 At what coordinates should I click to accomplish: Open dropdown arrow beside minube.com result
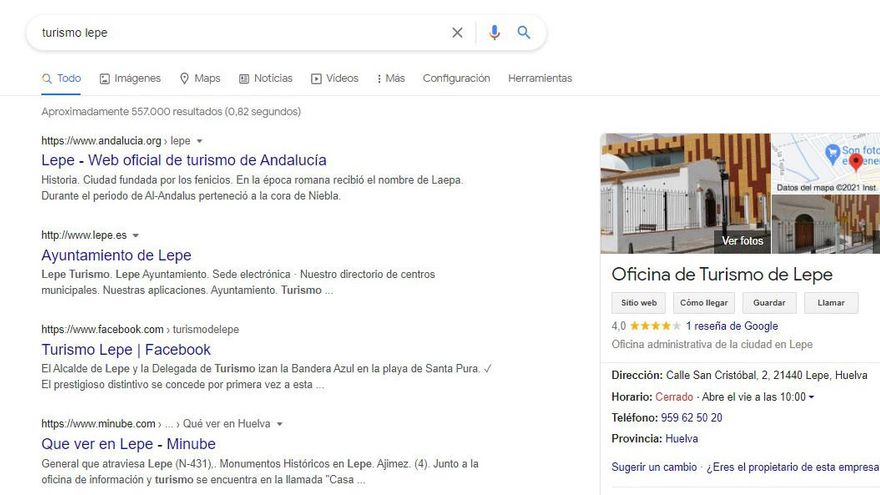point(279,424)
